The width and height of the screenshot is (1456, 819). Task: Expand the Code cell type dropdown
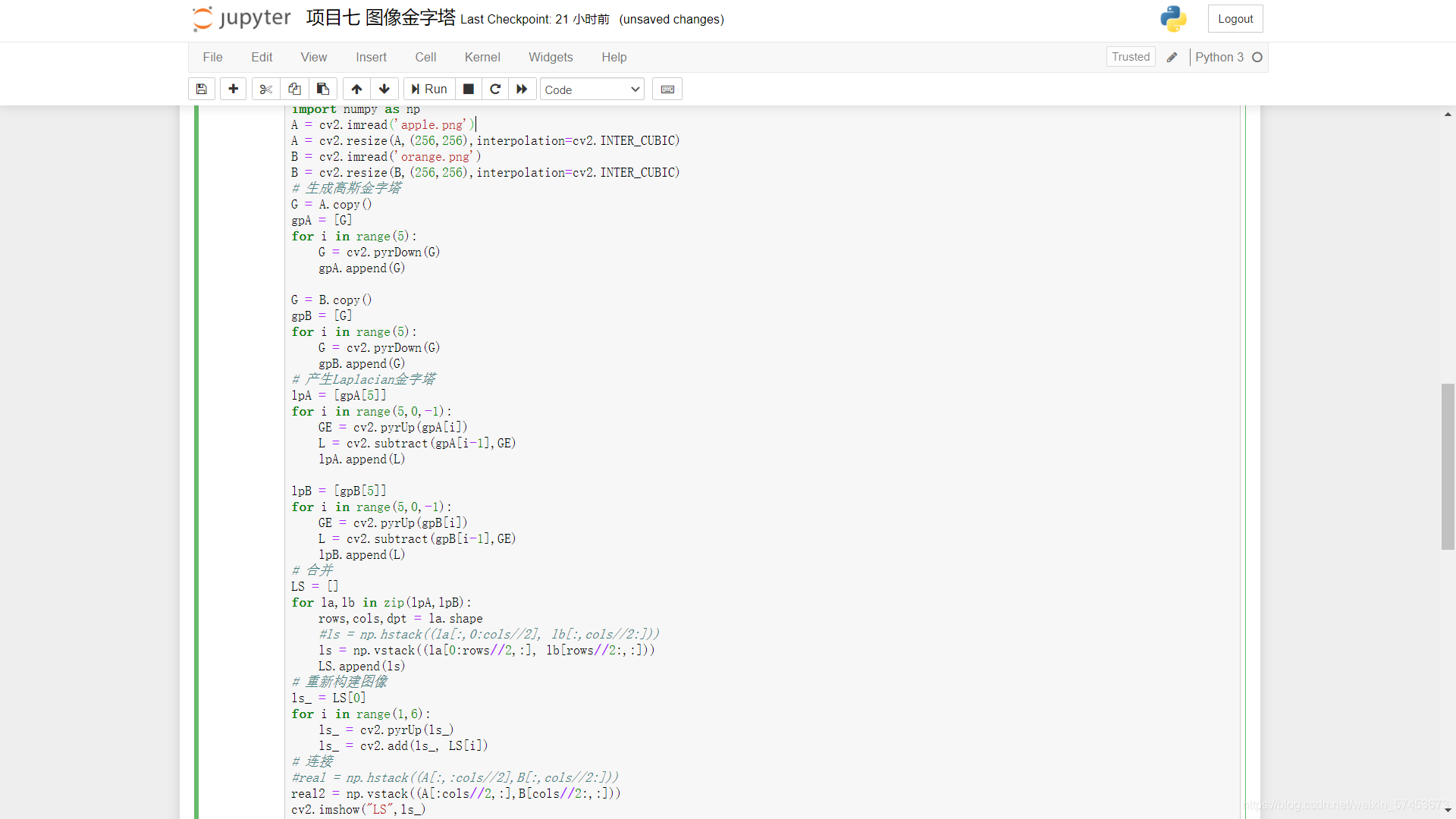[x=591, y=89]
